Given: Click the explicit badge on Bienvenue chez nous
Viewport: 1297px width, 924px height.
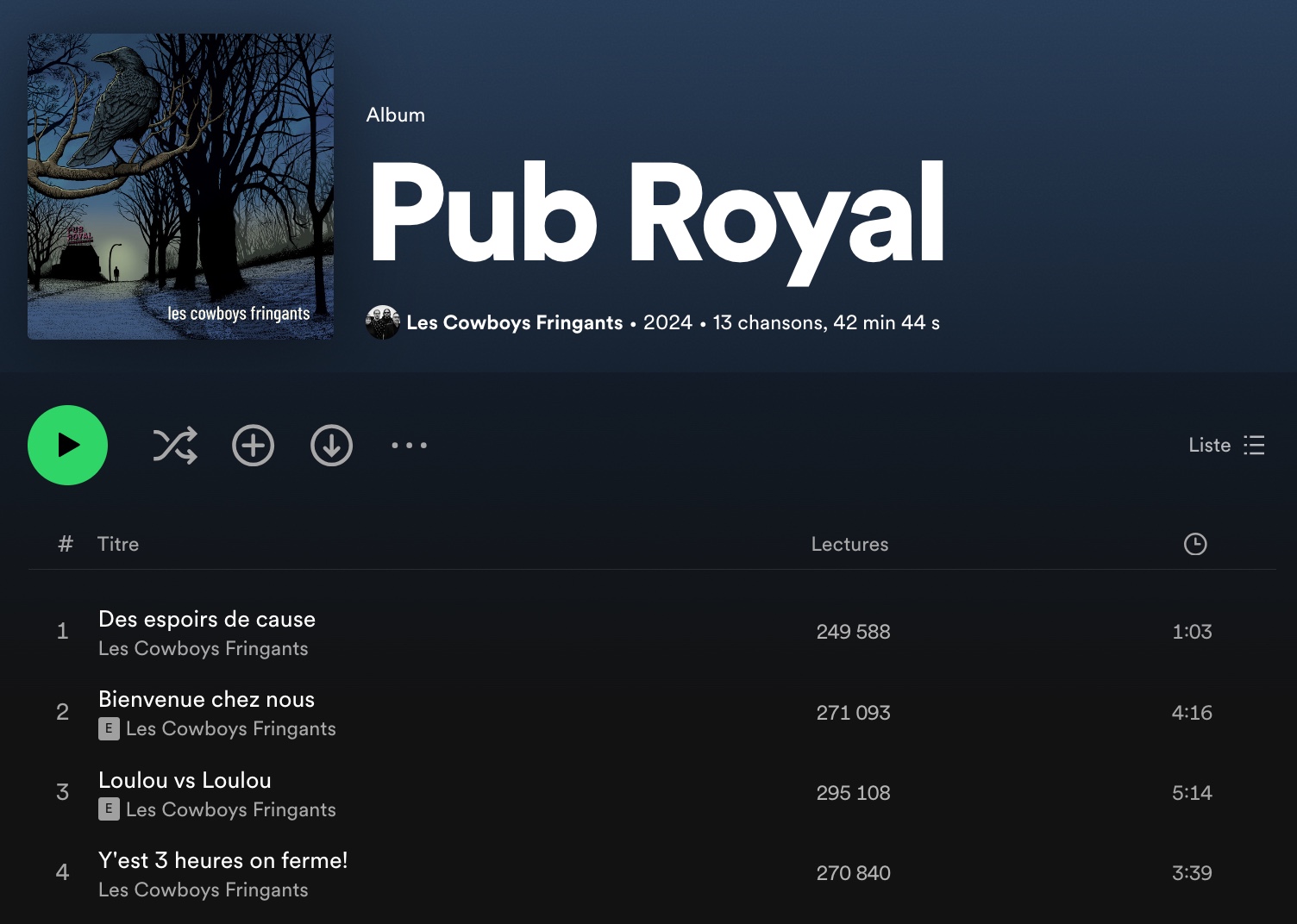Looking at the screenshot, I should [109, 728].
